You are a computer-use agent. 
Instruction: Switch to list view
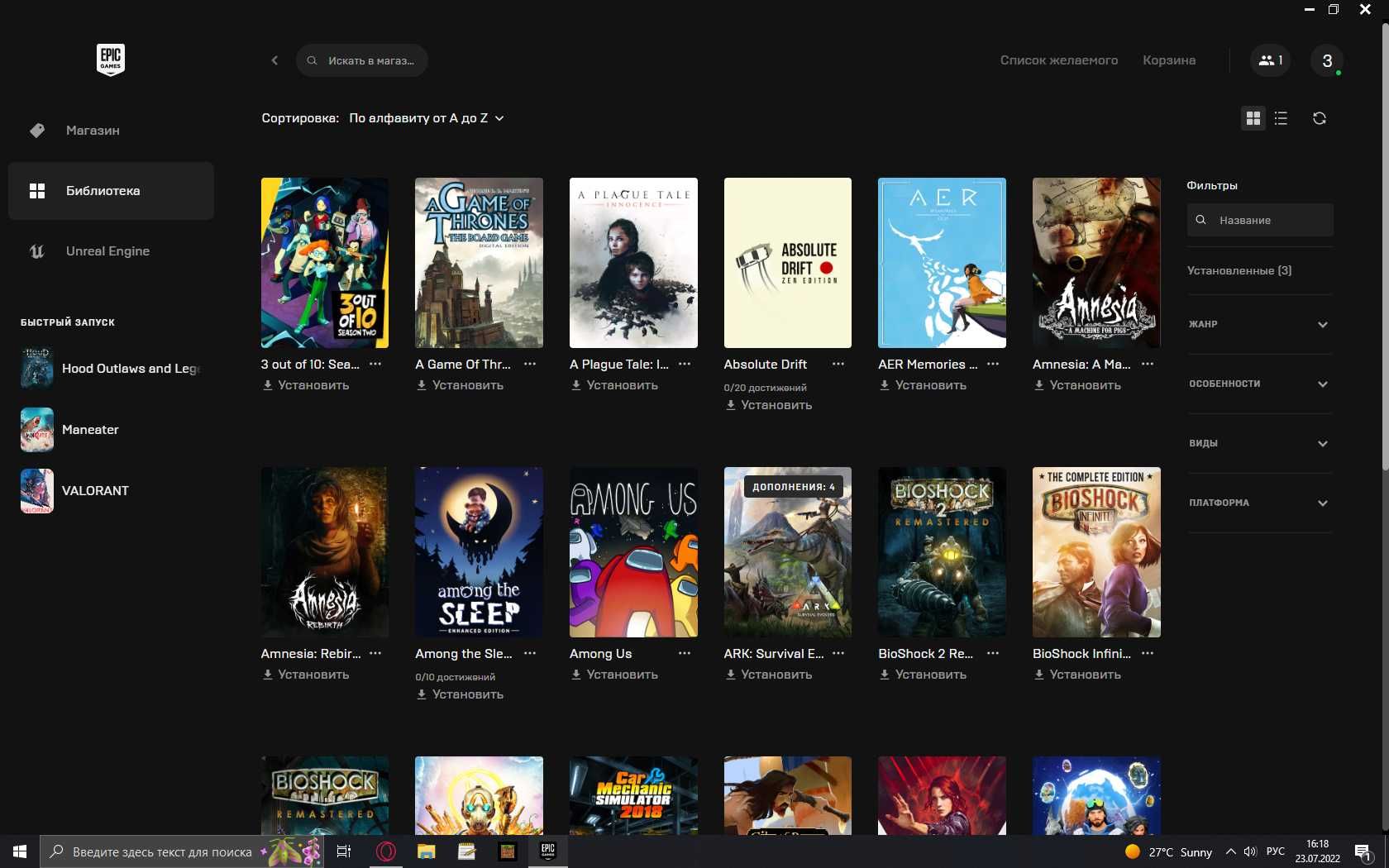point(1282,118)
